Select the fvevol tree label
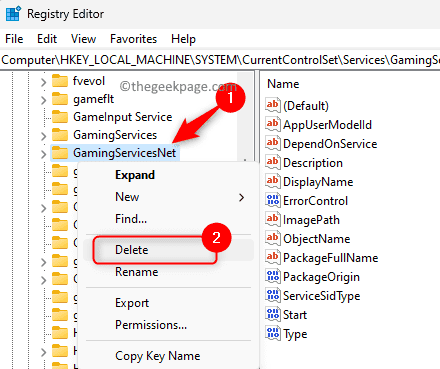440x369 pixels. (x=89, y=81)
